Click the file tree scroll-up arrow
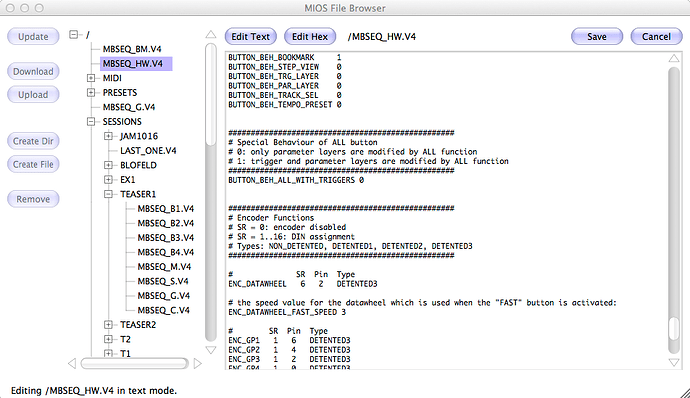Viewport: 690px width, 398px height. pyautogui.click(x=211, y=34)
